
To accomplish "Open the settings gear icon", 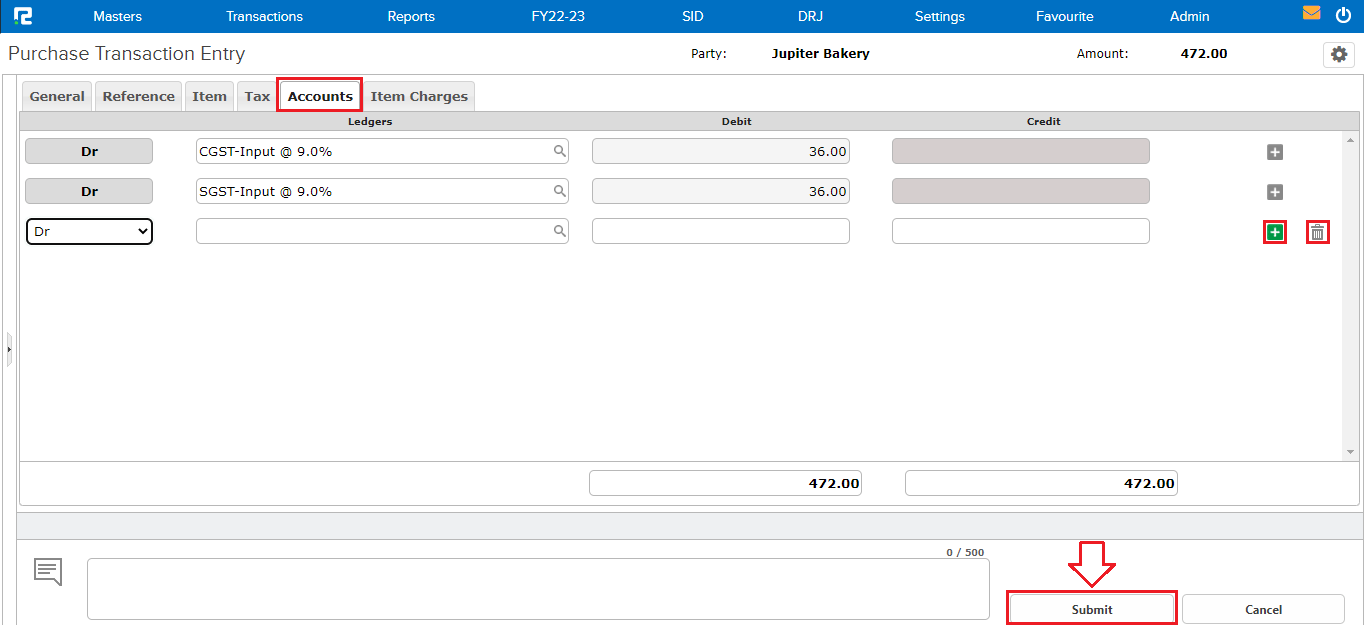I will [x=1338, y=55].
